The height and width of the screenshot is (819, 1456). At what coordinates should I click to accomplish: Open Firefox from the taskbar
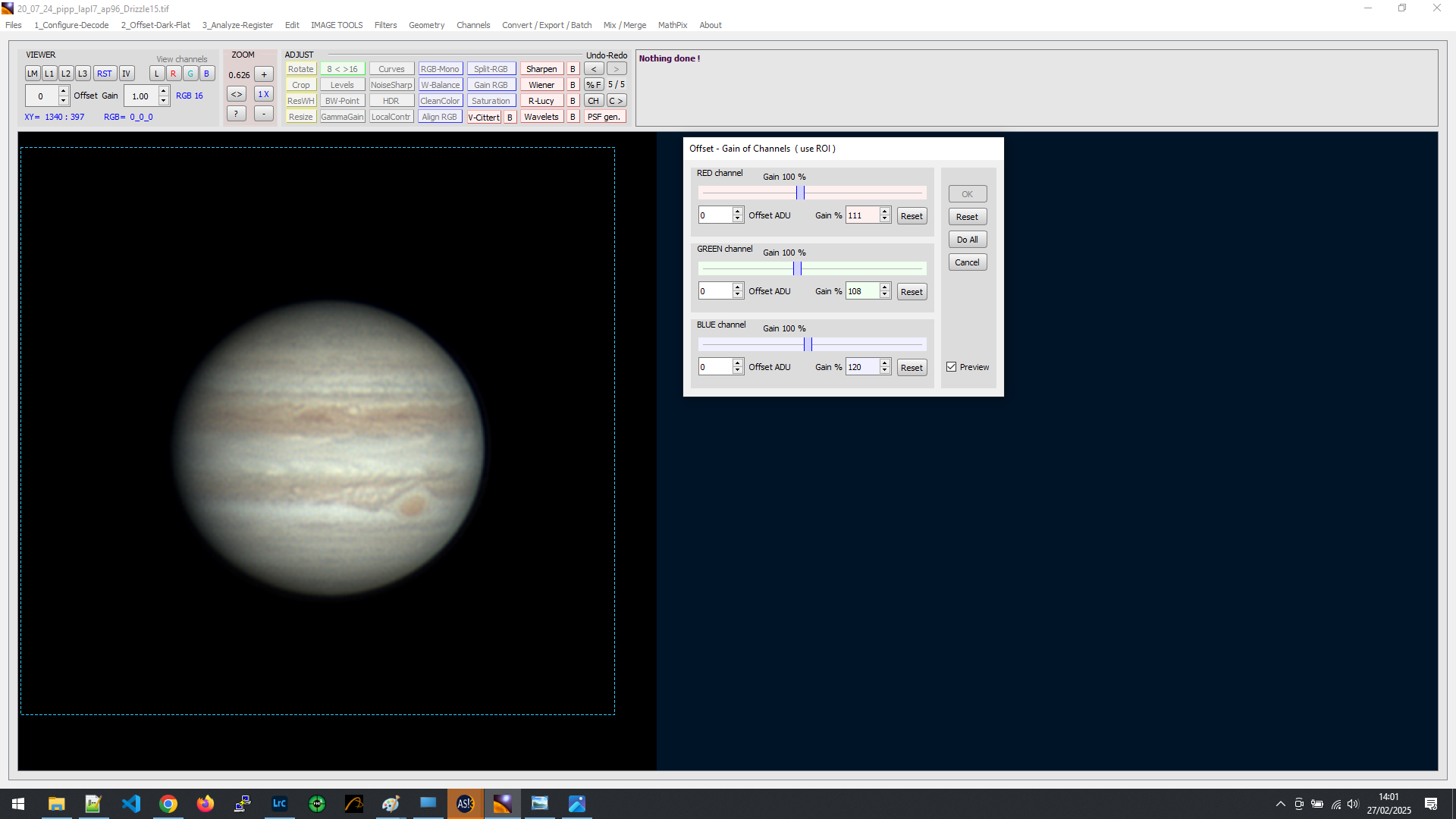tap(205, 804)
